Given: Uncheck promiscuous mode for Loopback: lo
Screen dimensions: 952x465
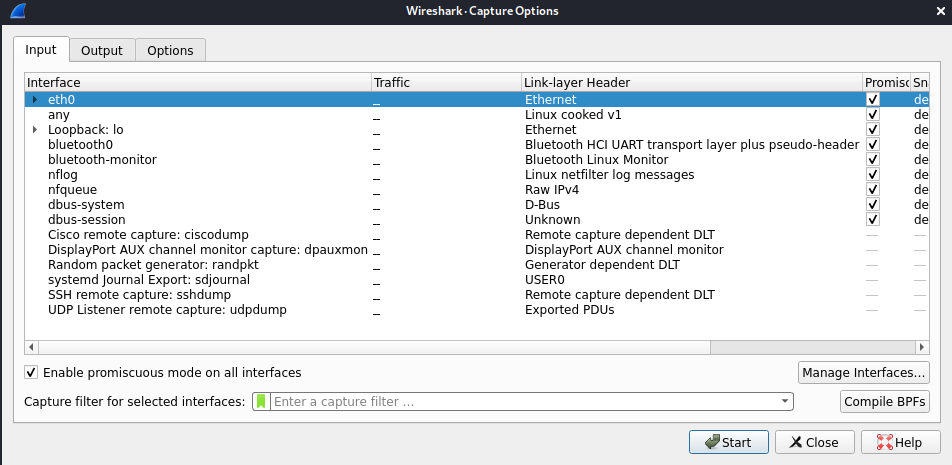Looking at the screenshot, I should pos(872,129).
